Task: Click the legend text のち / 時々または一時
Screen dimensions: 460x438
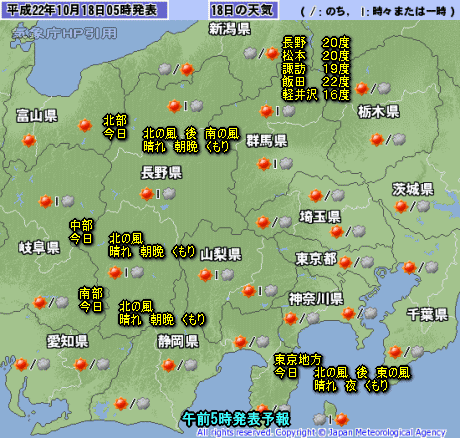Action: pos(378,12)
